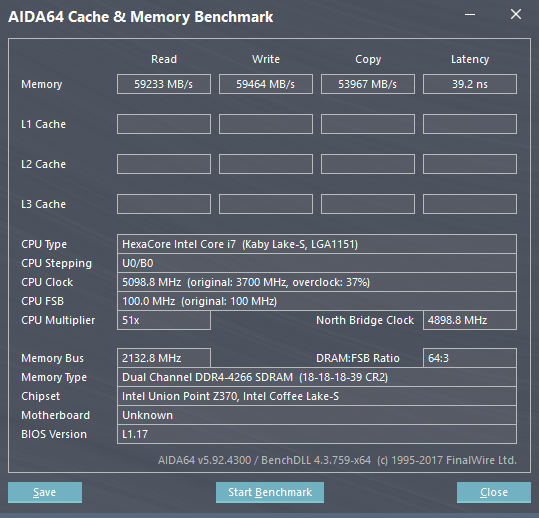This screenshot has height=518, width=539.
Task: Click the BIOS Version L1.17 field
Action: coord(317,434)
